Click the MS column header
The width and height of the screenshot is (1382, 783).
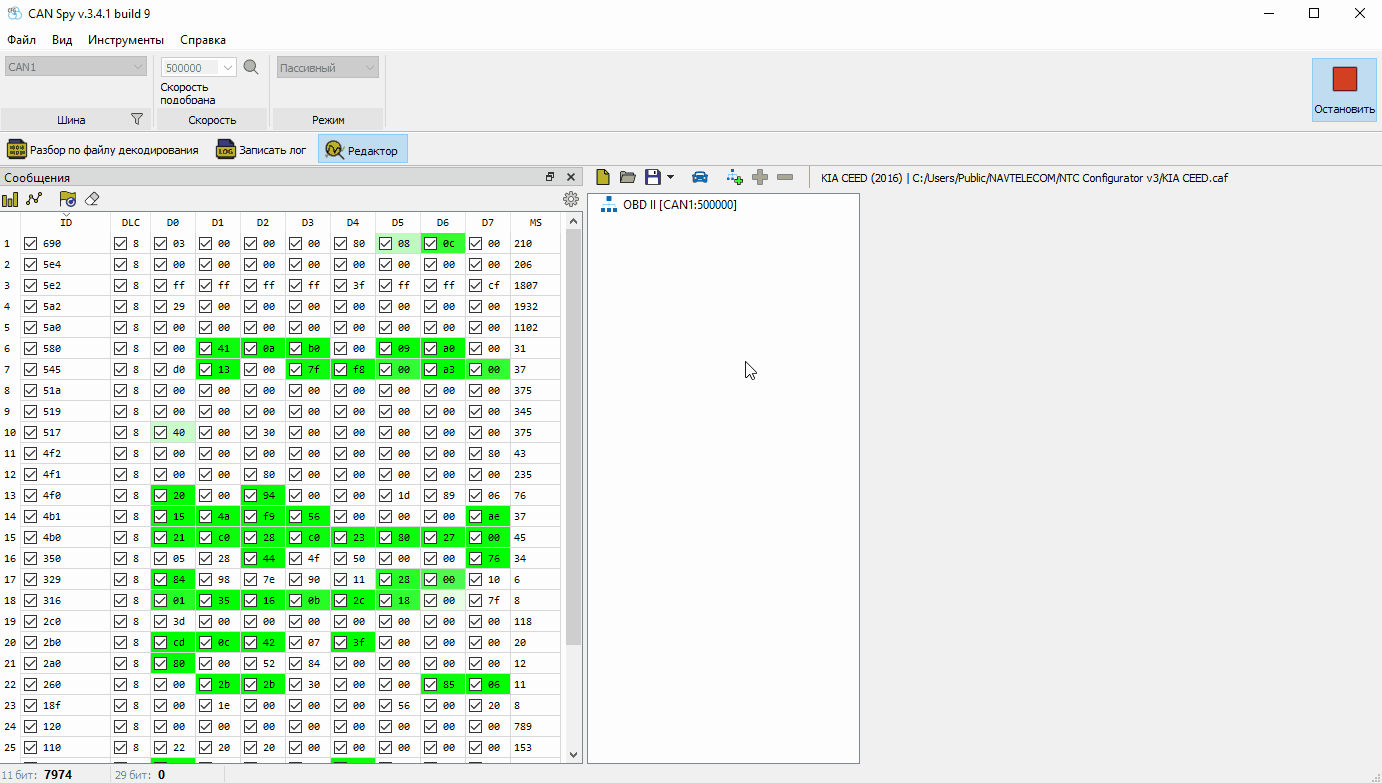pyautogui.click(x=536, y=222)
